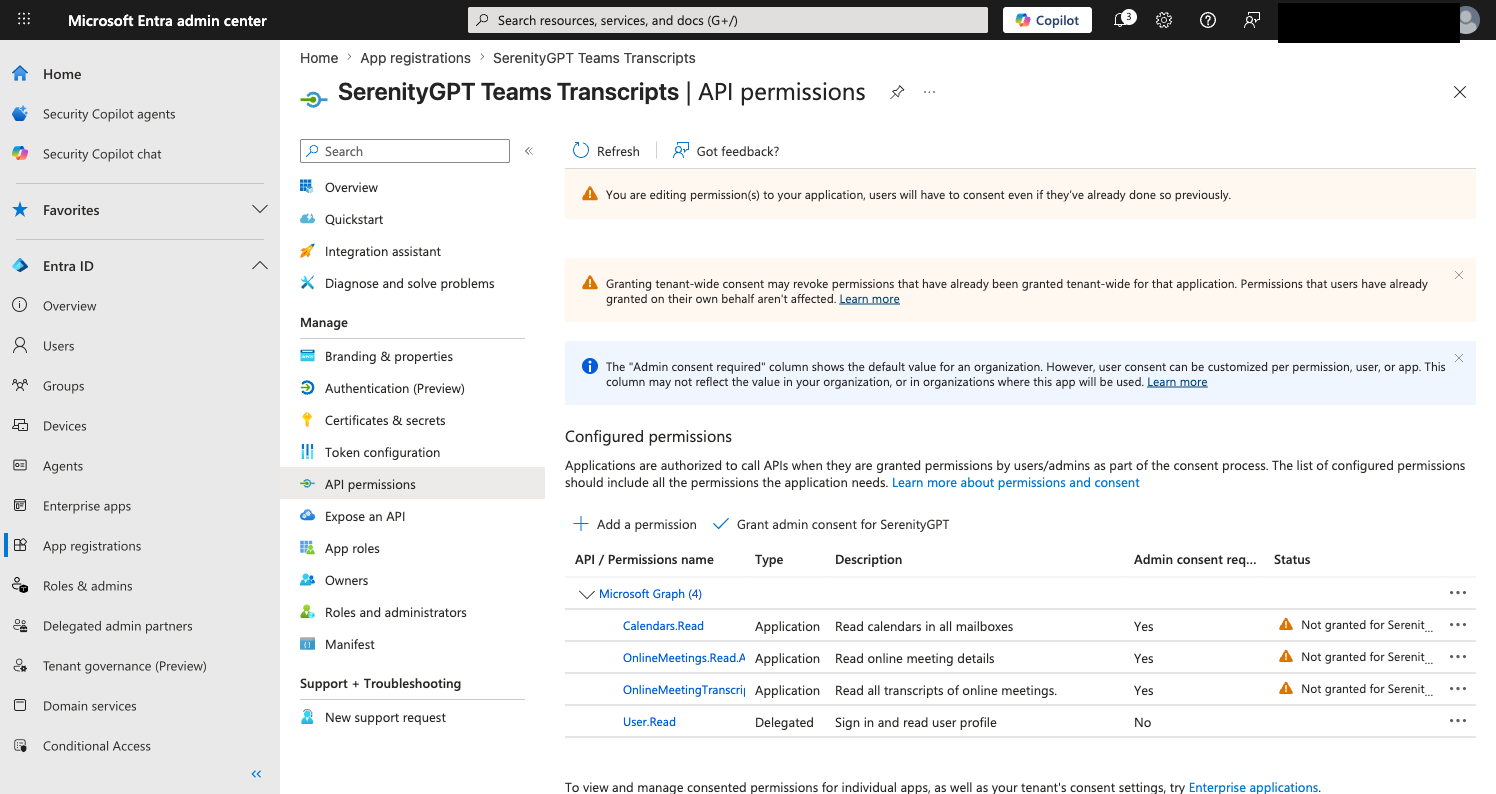Select Expose an API menu item
The image size is (1496, 794).
365,516
